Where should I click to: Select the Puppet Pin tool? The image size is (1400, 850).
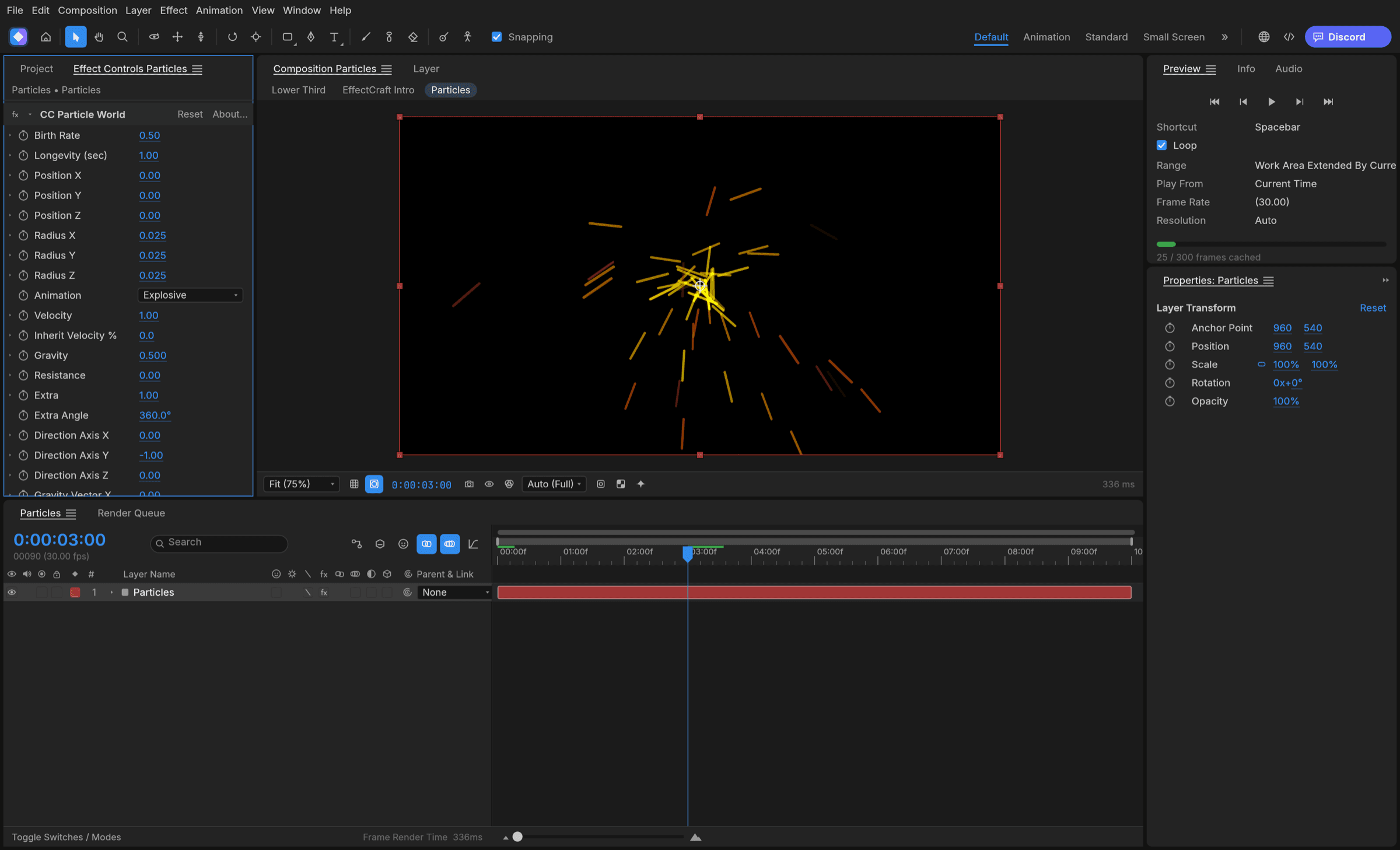pyautogui.click(x=467, y=37)
